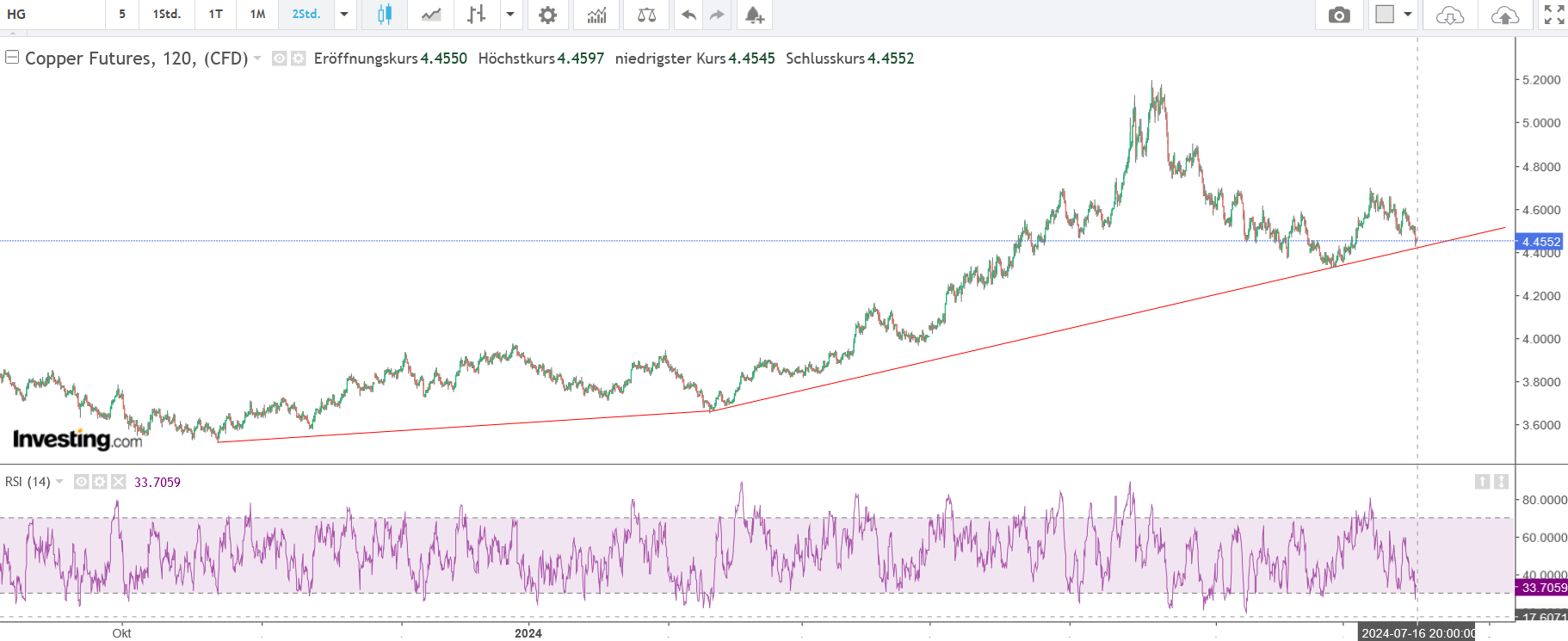Open Copper Futures series settings gear
Viewport: 1568px width, 641px height.
coord(298,59)
